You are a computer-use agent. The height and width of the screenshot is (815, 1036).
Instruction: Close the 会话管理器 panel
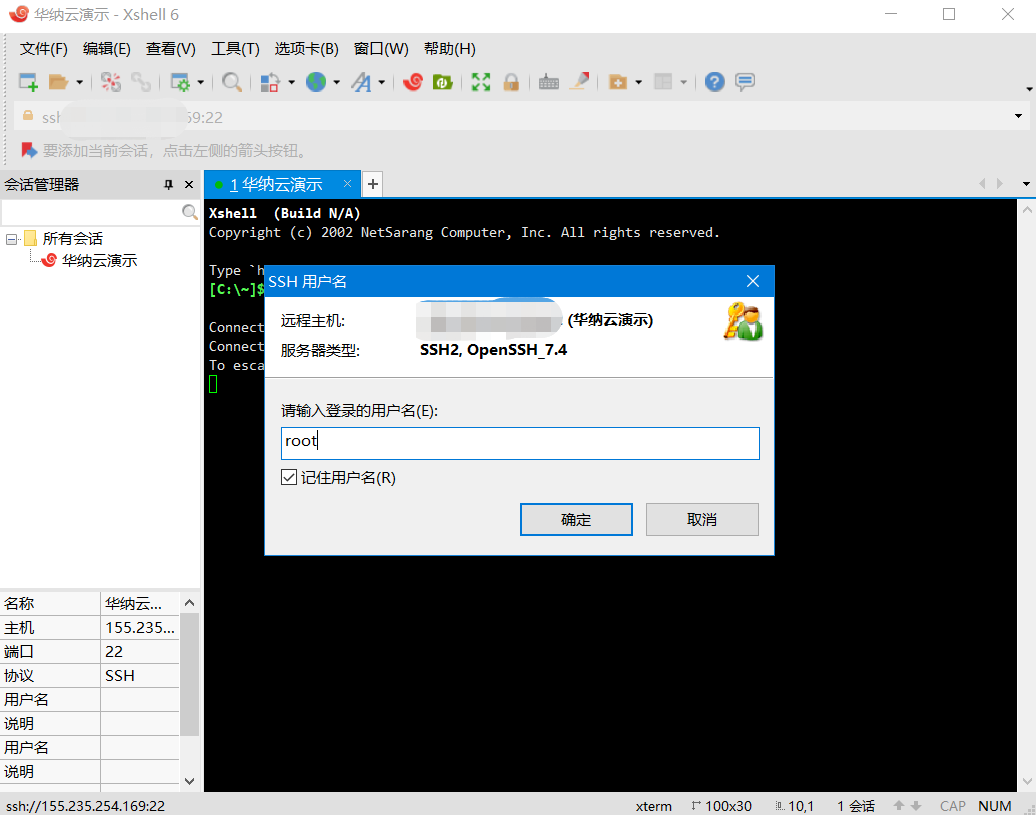pyautogui.click(x=189, y=185)
